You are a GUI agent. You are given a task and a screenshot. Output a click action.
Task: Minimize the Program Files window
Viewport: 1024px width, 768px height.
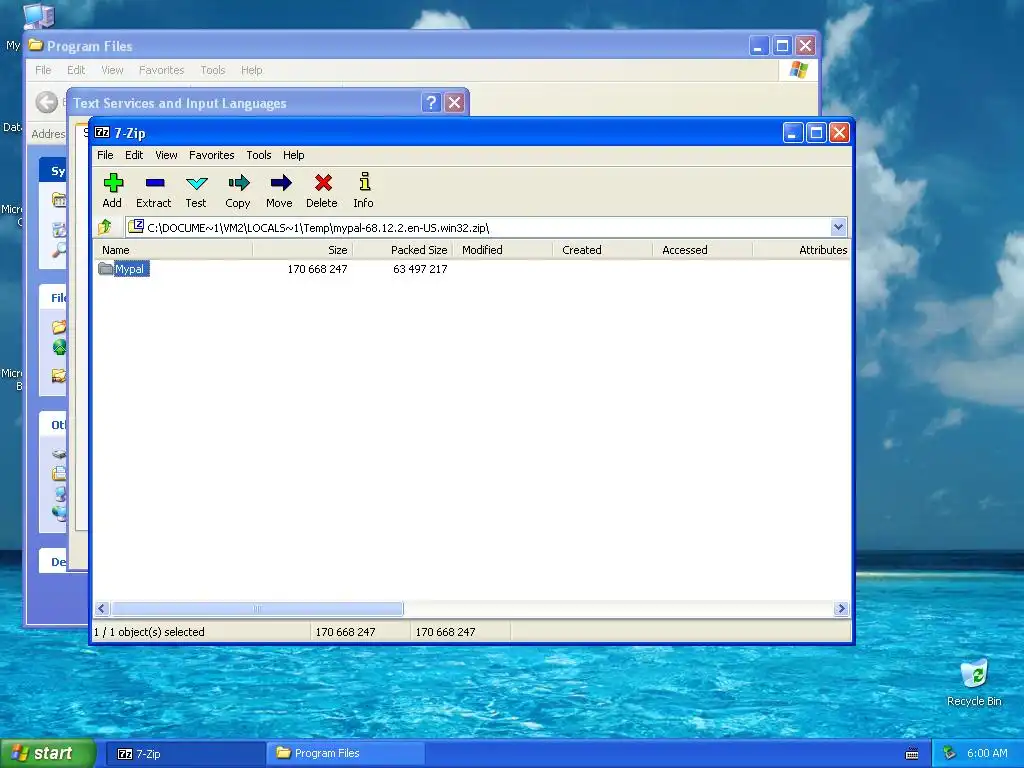759,46
